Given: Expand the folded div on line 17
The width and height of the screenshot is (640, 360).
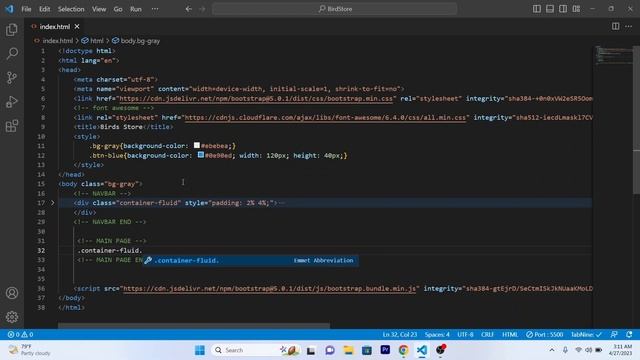Looking at the screenshot, I should pyautogui.click(x=53, y=203).
